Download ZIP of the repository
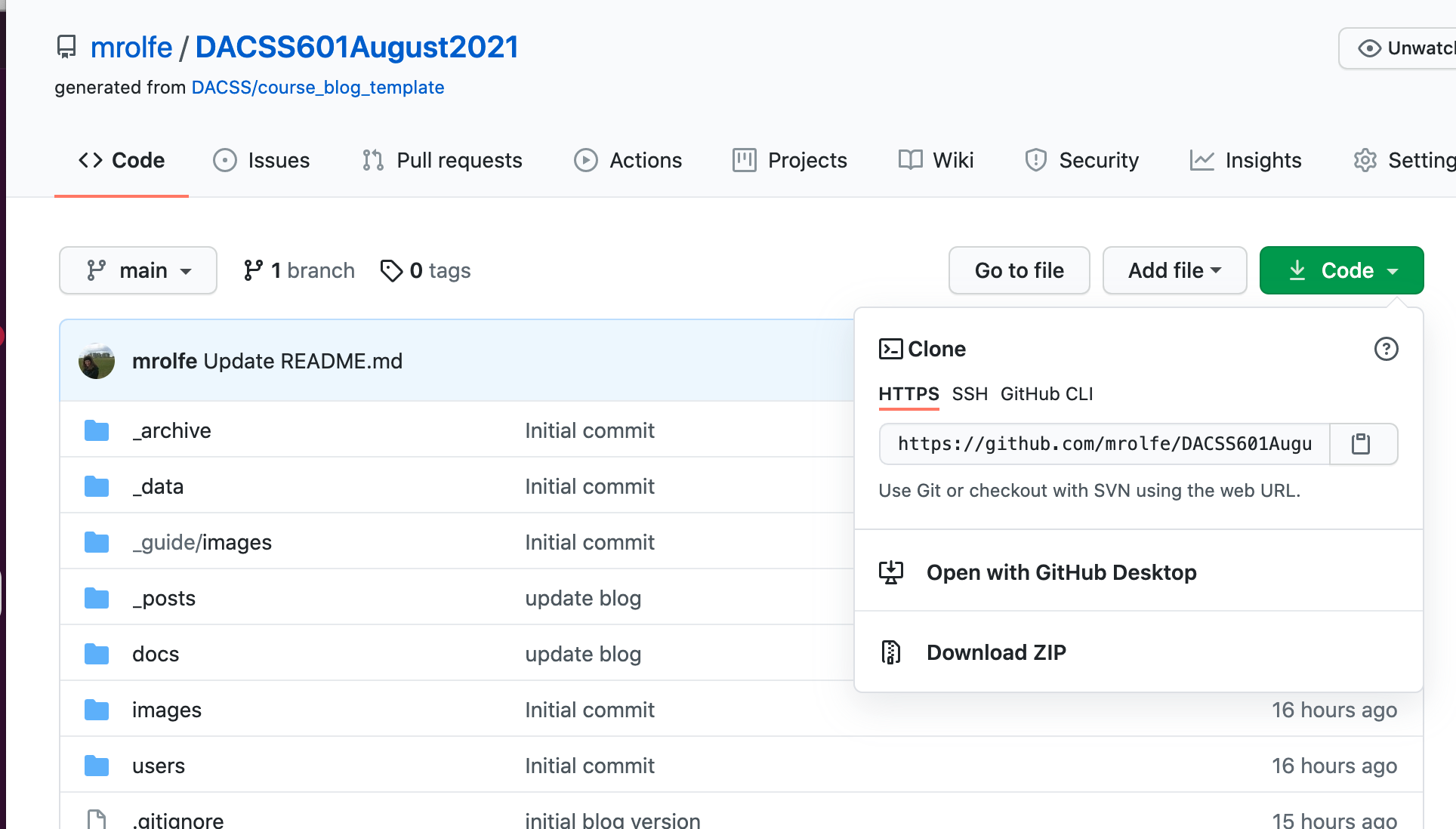 [996, 652]
